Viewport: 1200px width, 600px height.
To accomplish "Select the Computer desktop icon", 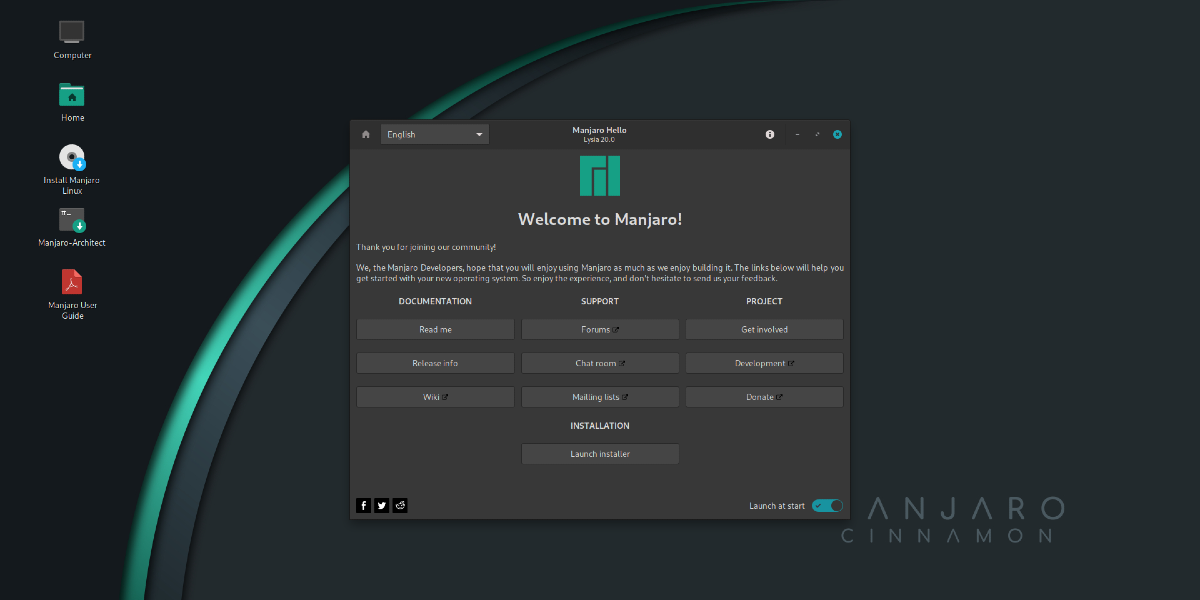I will [x=72, y=32].
